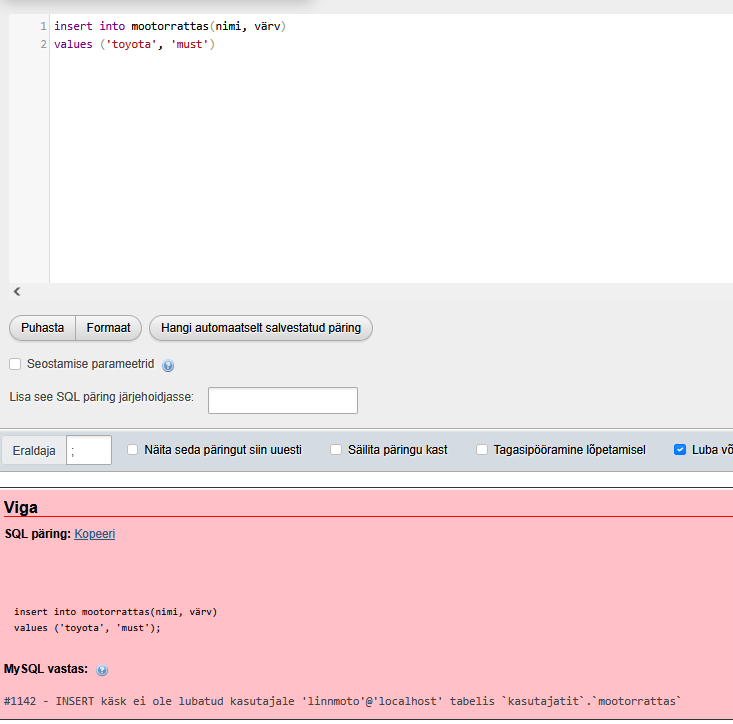This screenshot has height=724, width=733.
Task: Follow the Kopeeri link
Action: click(x=94, y=534)
